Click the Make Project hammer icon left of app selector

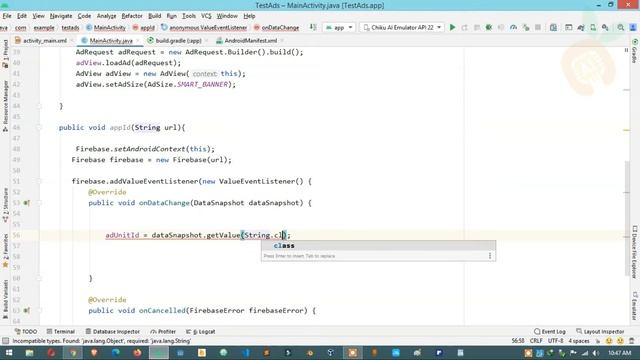(x=313, y=27)
